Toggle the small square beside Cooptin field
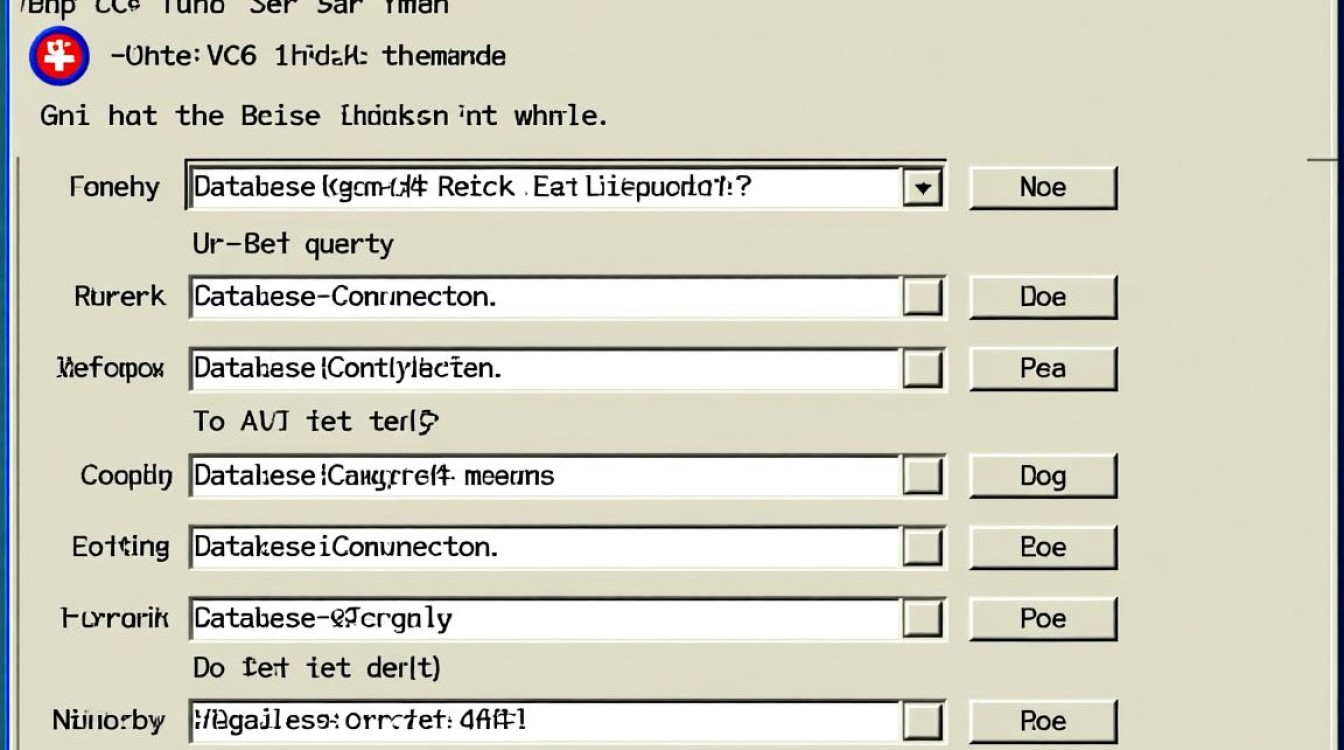 pos(922,476)
